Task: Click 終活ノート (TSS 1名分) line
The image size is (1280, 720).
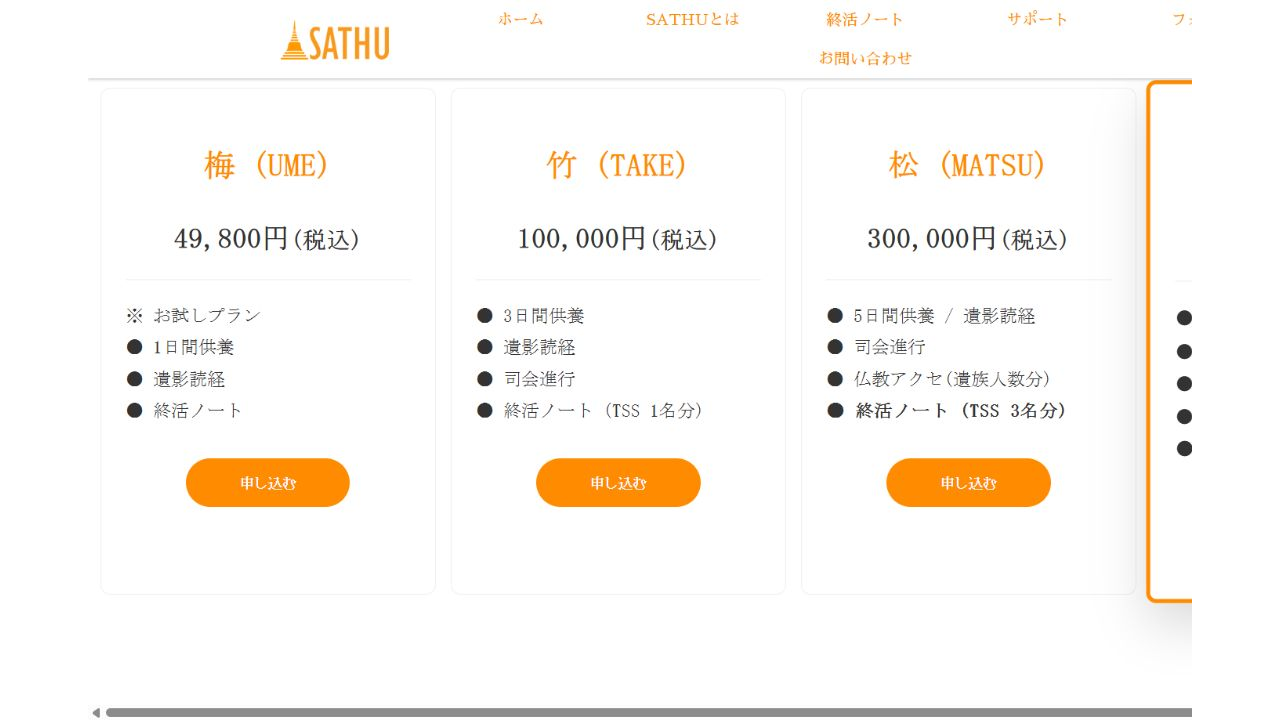Action: 590,410
